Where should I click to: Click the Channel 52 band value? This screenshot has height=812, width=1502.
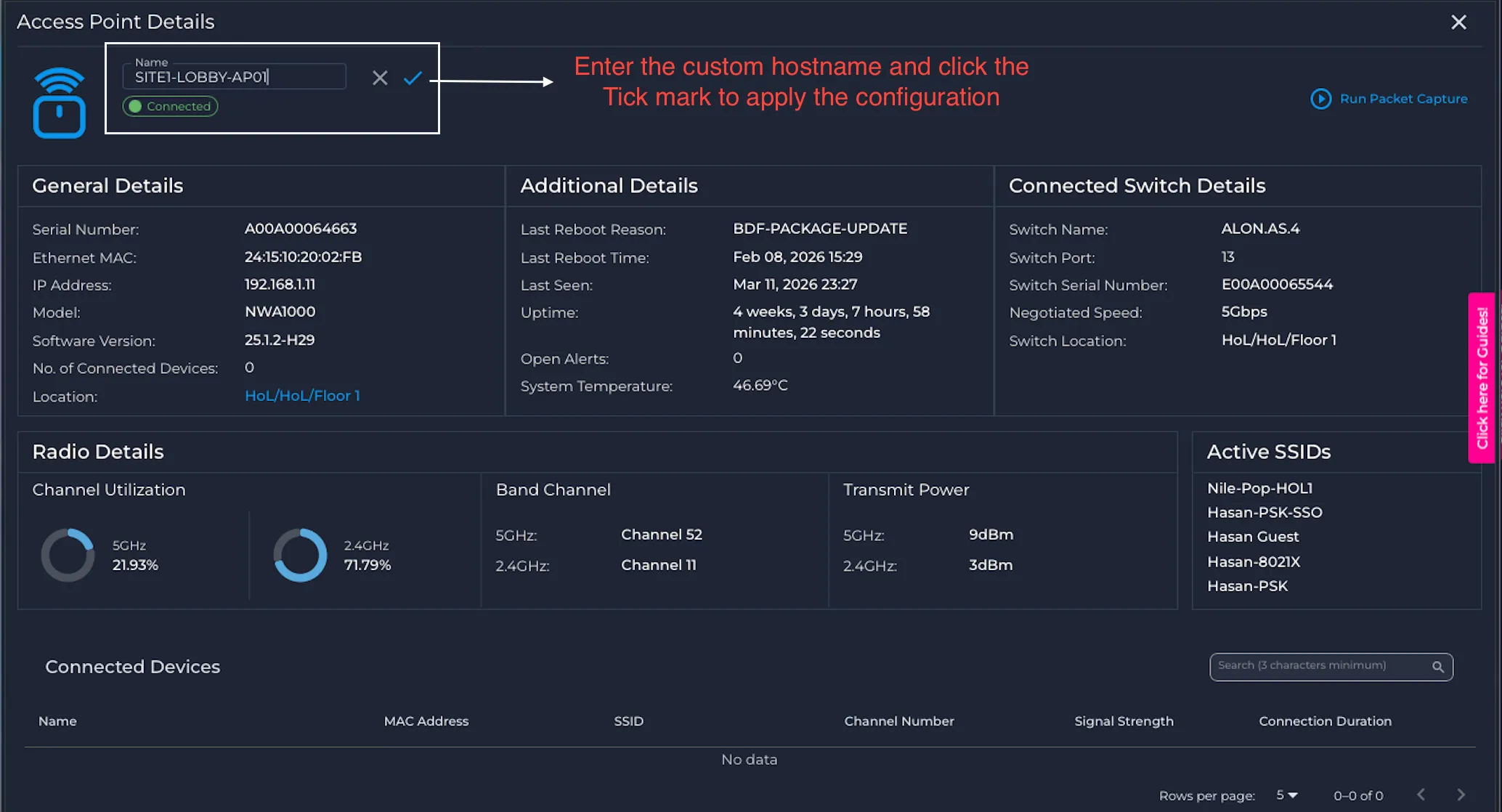coord(662,535)
